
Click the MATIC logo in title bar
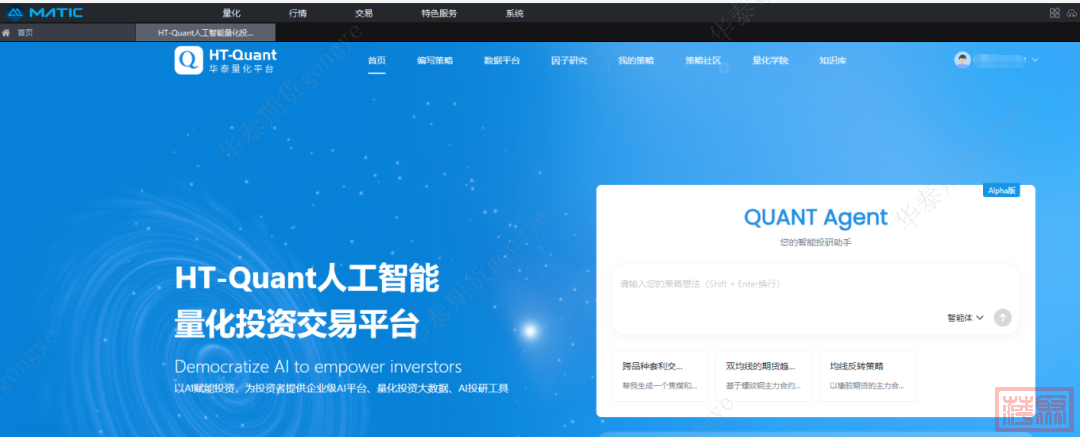[x=46, y=13]
